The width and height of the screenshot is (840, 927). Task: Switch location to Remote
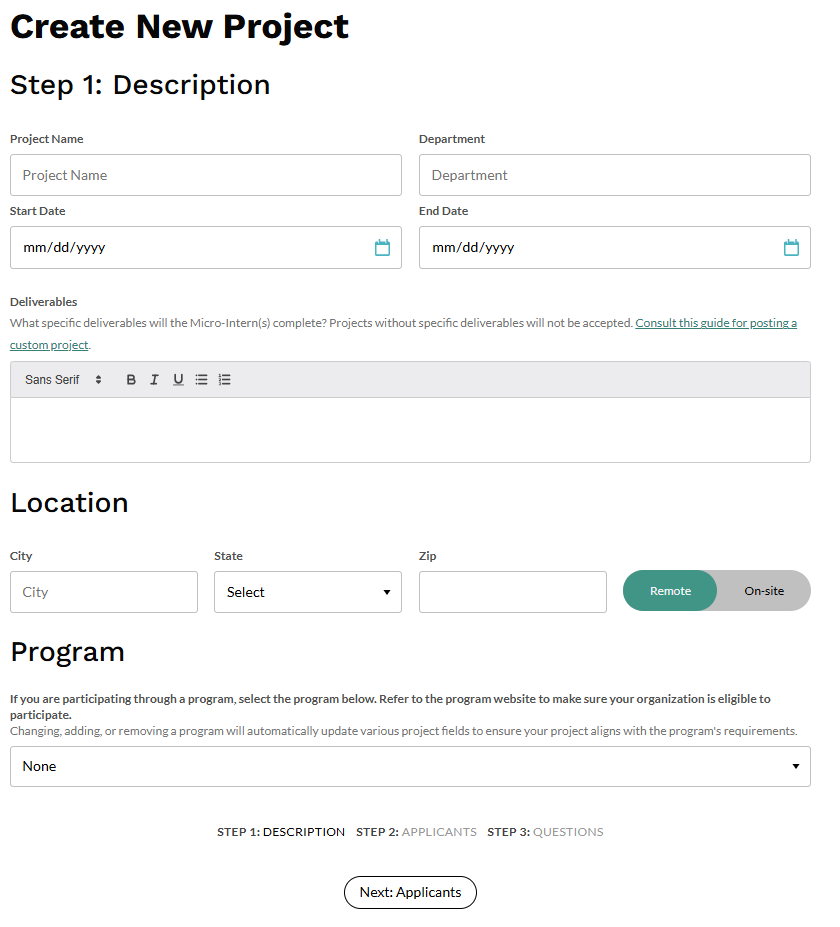(670, 591)
